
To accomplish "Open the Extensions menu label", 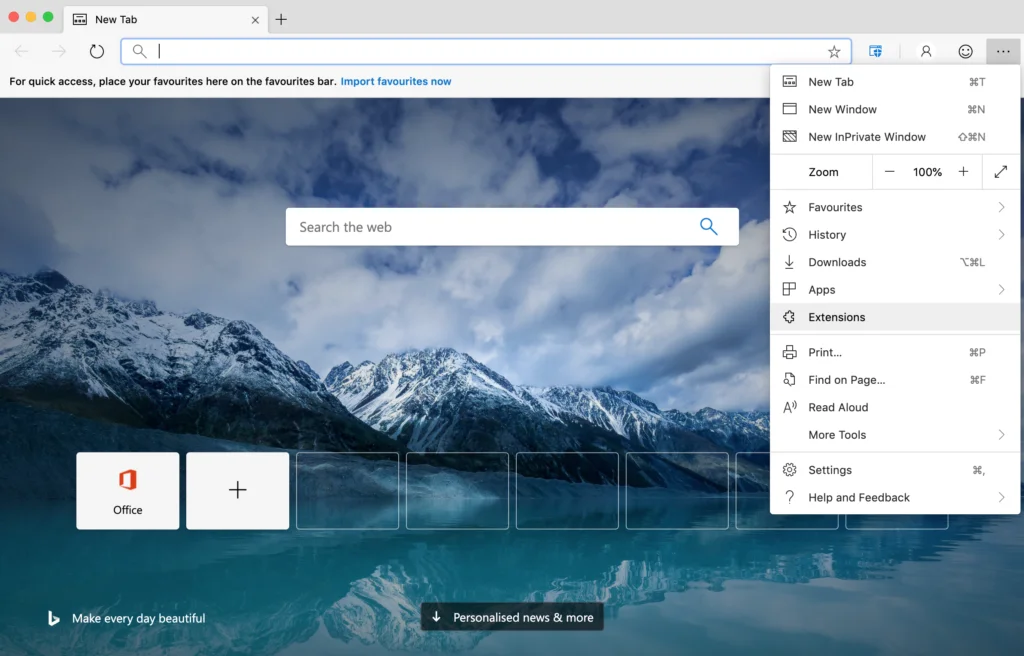I will tap(837, 317).
